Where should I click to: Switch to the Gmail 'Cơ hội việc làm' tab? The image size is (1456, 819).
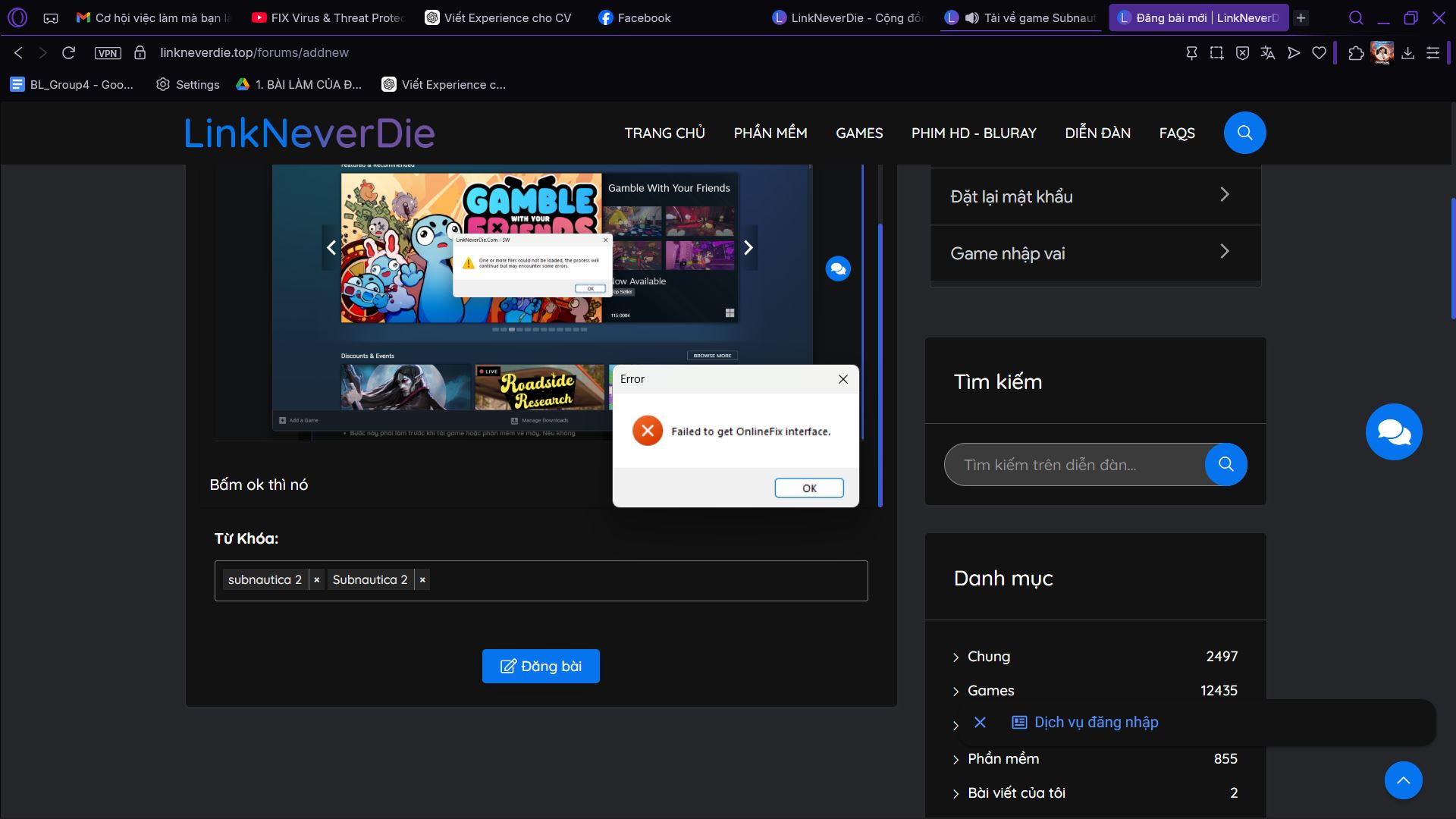[x=154, y=17]
